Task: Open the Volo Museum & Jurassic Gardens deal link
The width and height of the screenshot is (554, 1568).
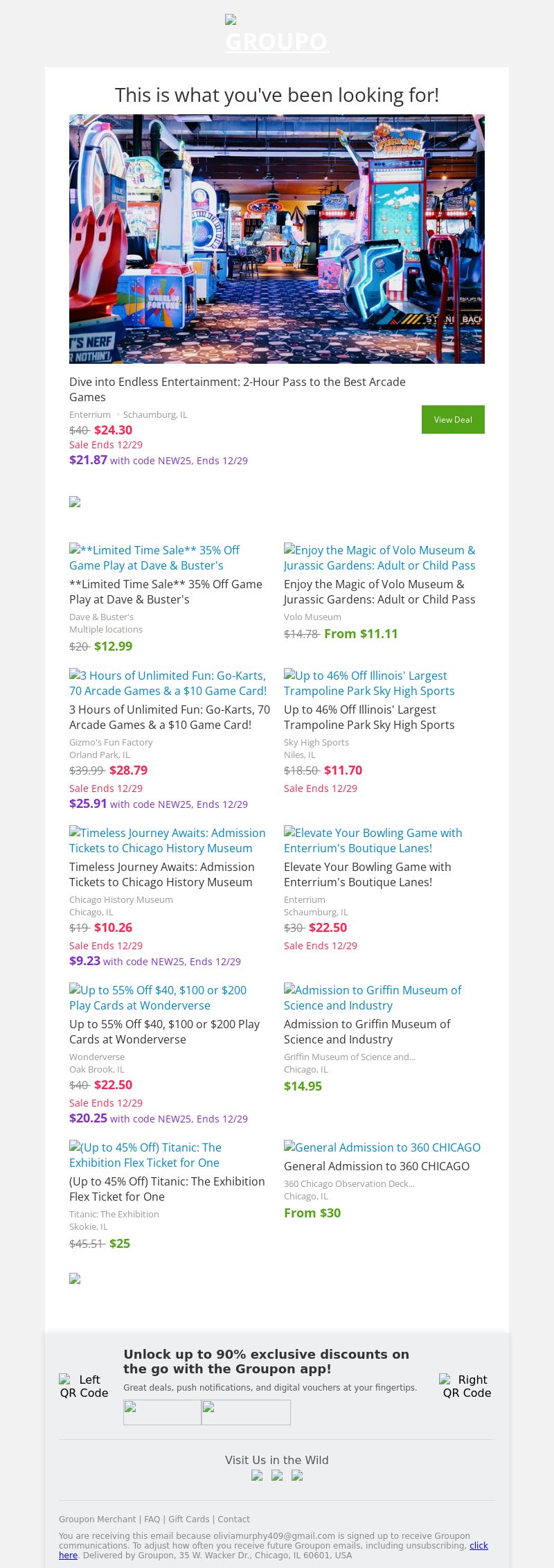Action: (x=379, y=558)
